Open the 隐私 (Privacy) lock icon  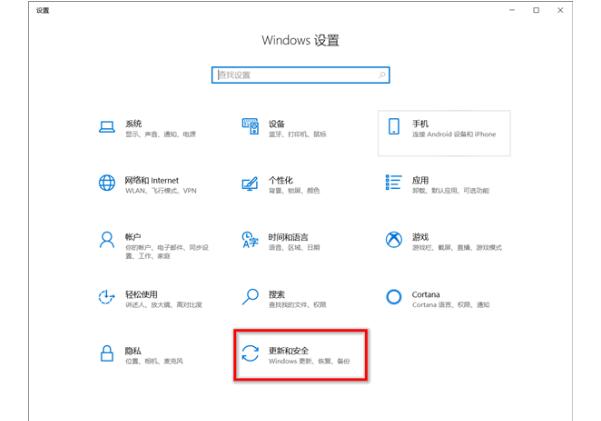click(107, 354)
